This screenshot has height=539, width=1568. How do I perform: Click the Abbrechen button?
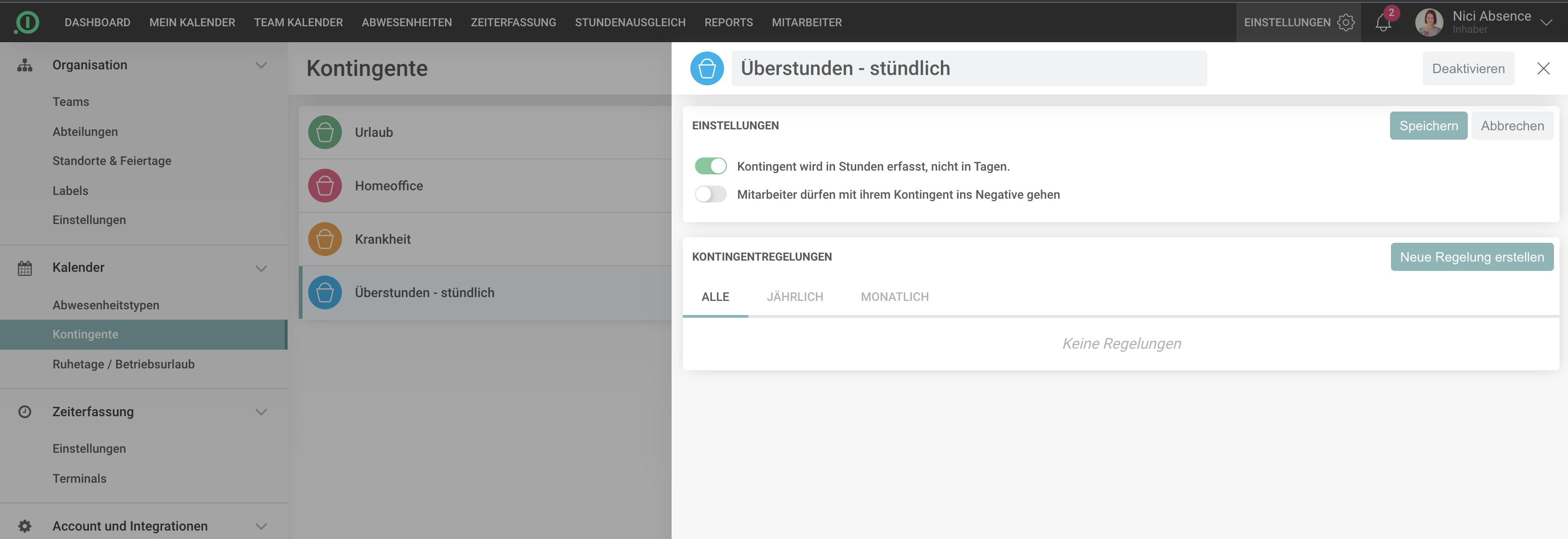click(1512, 126)
